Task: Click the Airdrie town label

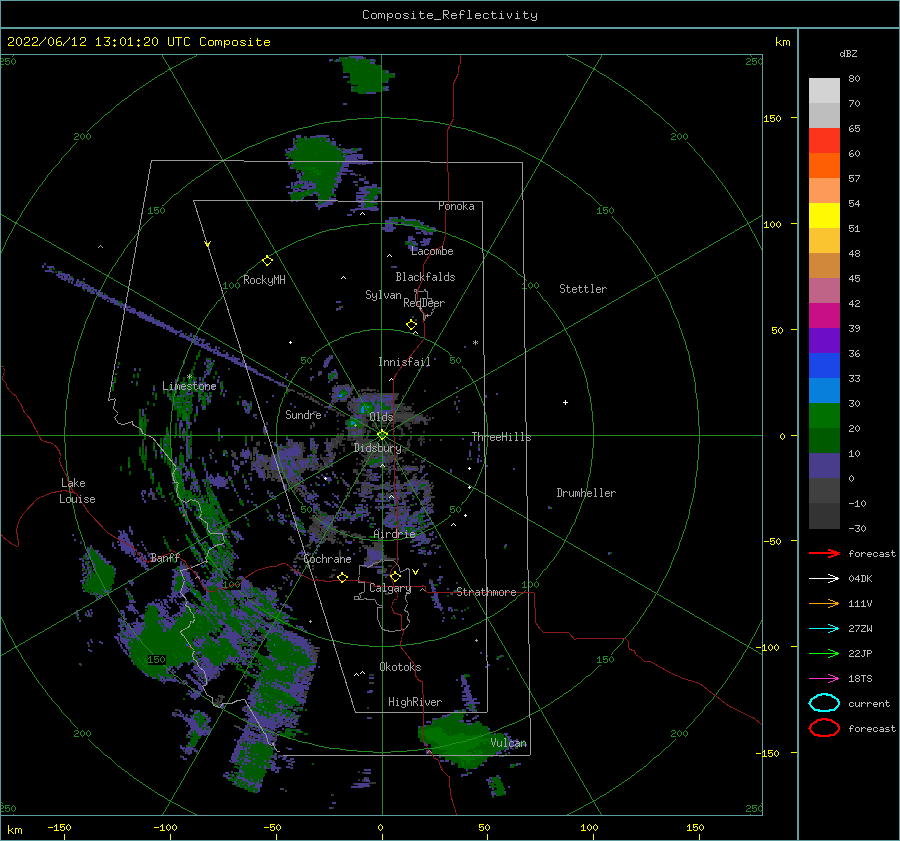Action: pos(394,534)
